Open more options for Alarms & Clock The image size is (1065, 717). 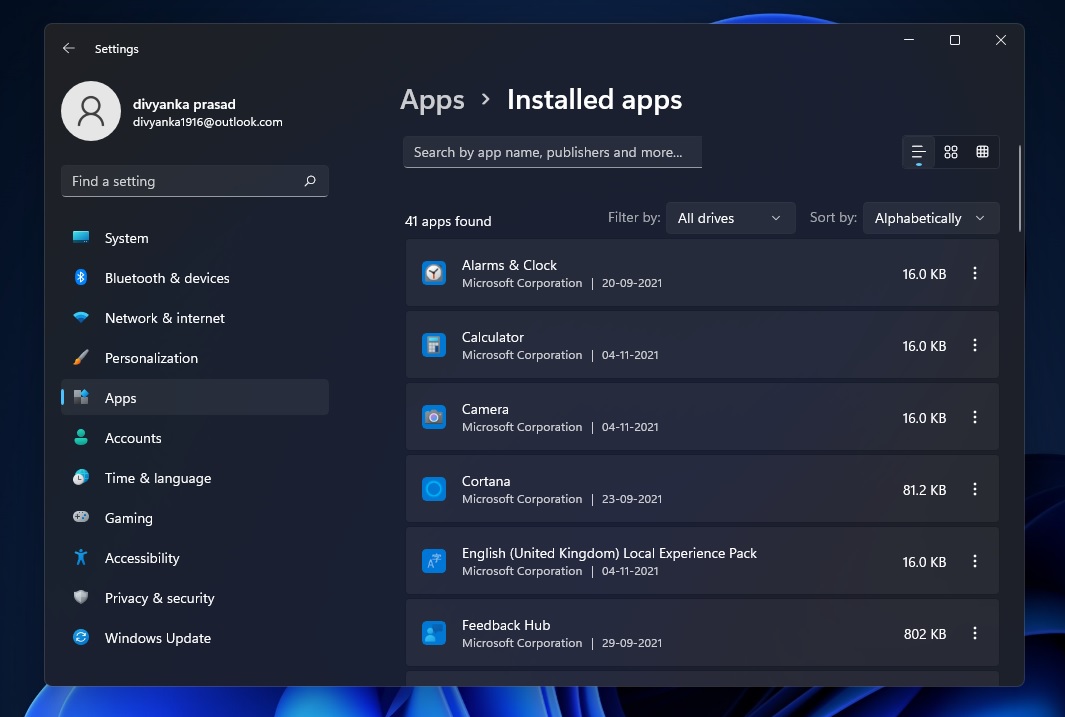point(975,273)
